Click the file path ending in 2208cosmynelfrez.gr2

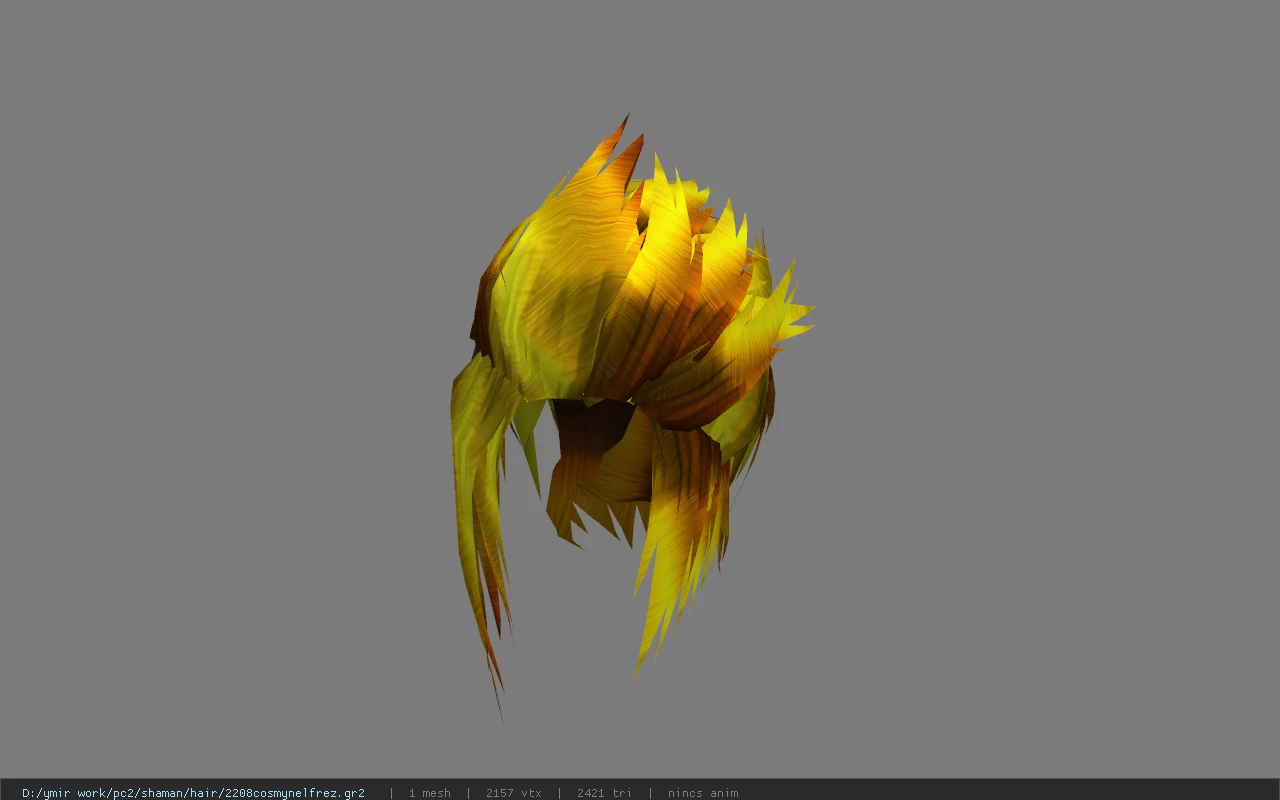pos(193,793)
